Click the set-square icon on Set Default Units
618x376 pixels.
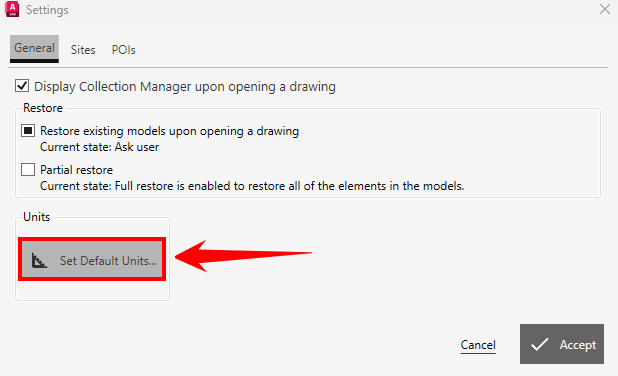39,261
